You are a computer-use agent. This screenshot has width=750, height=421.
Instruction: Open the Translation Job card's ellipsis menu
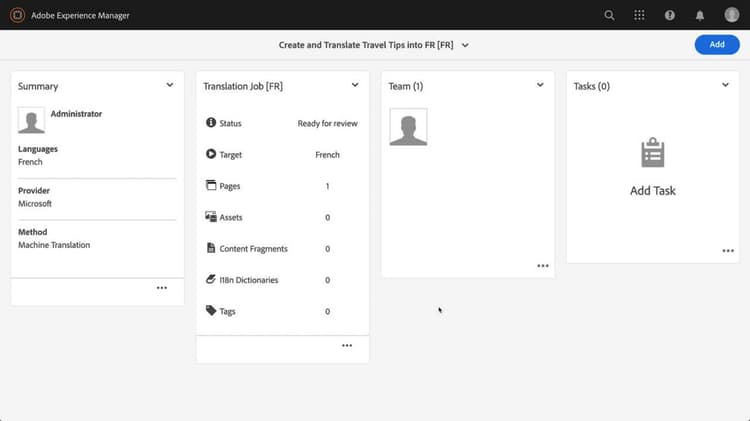pyautogui.click(x=347, y=345)
